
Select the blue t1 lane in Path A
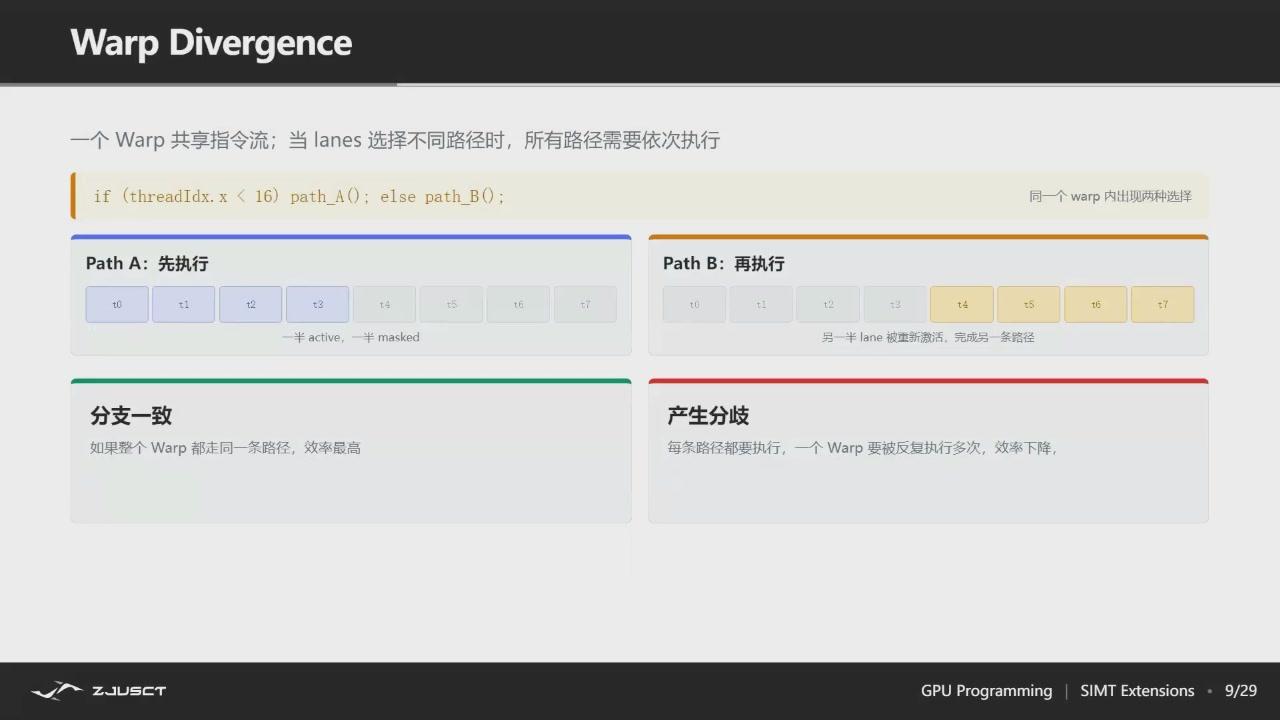pyautogui.click(x=184, y=304)
